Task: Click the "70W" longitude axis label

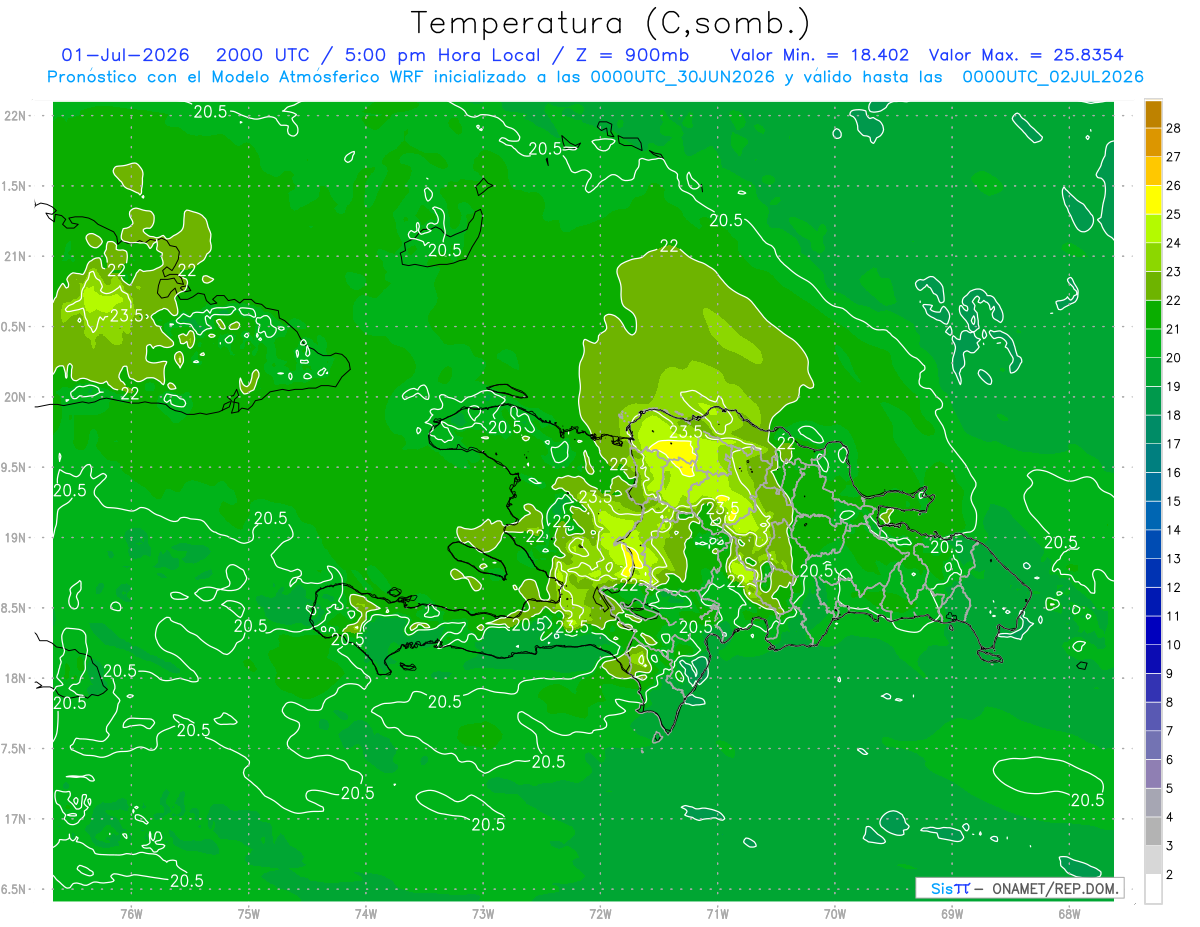Action: [x=835, y=913]
